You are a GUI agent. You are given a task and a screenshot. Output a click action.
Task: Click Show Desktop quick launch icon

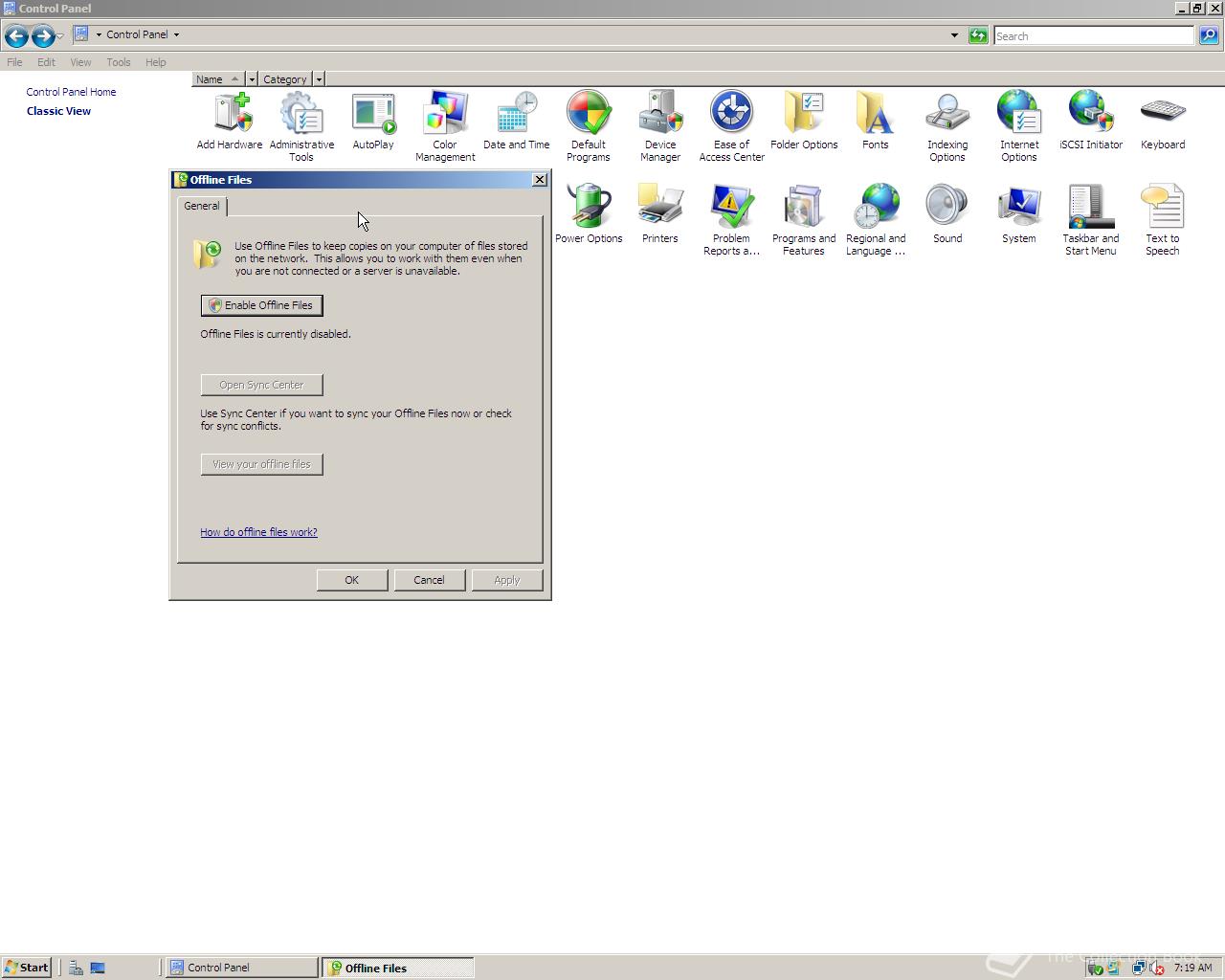98,968
